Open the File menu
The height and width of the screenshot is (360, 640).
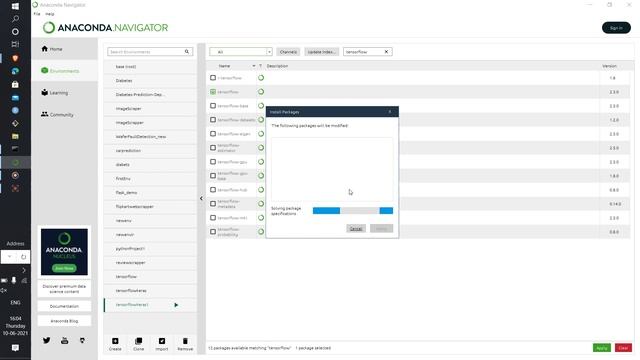pos(37,14)
